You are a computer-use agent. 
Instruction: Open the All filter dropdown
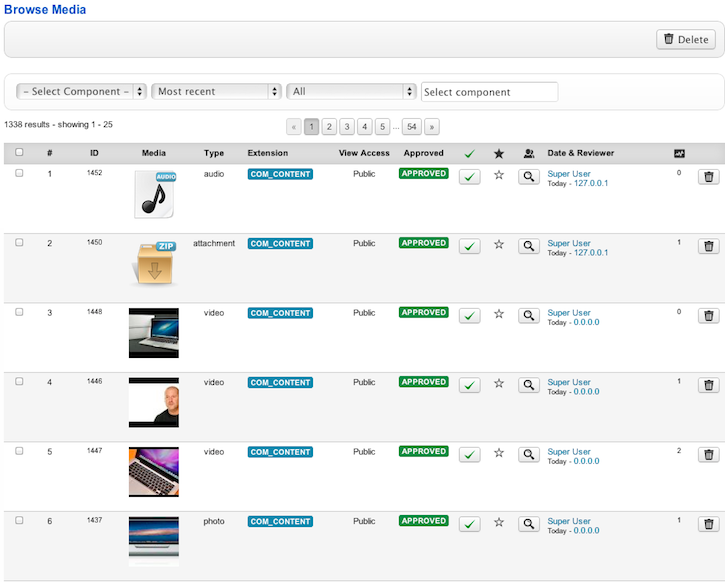click(351, 91)
